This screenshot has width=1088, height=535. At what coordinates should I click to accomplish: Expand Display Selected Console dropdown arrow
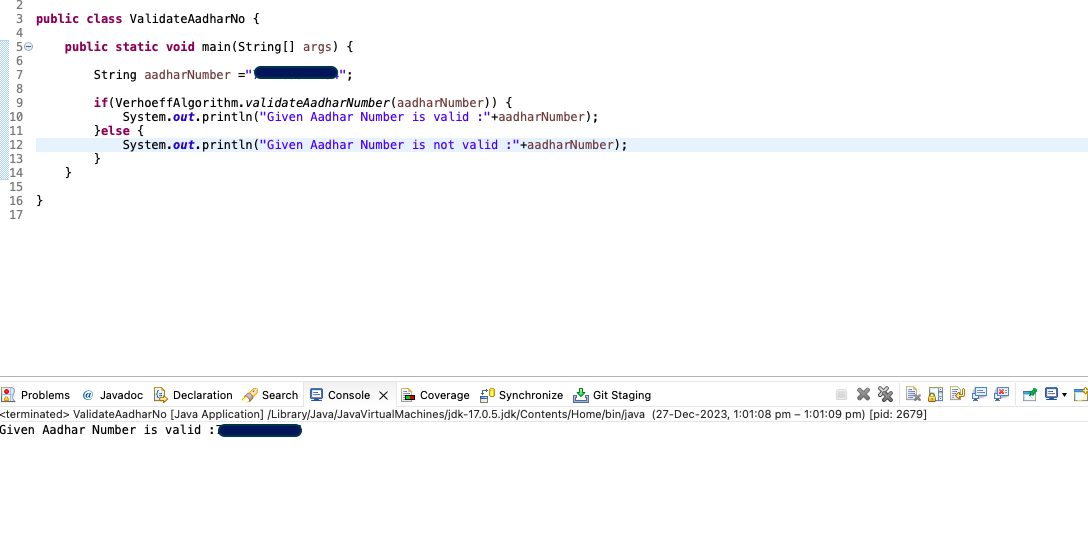click(1064, 395)
